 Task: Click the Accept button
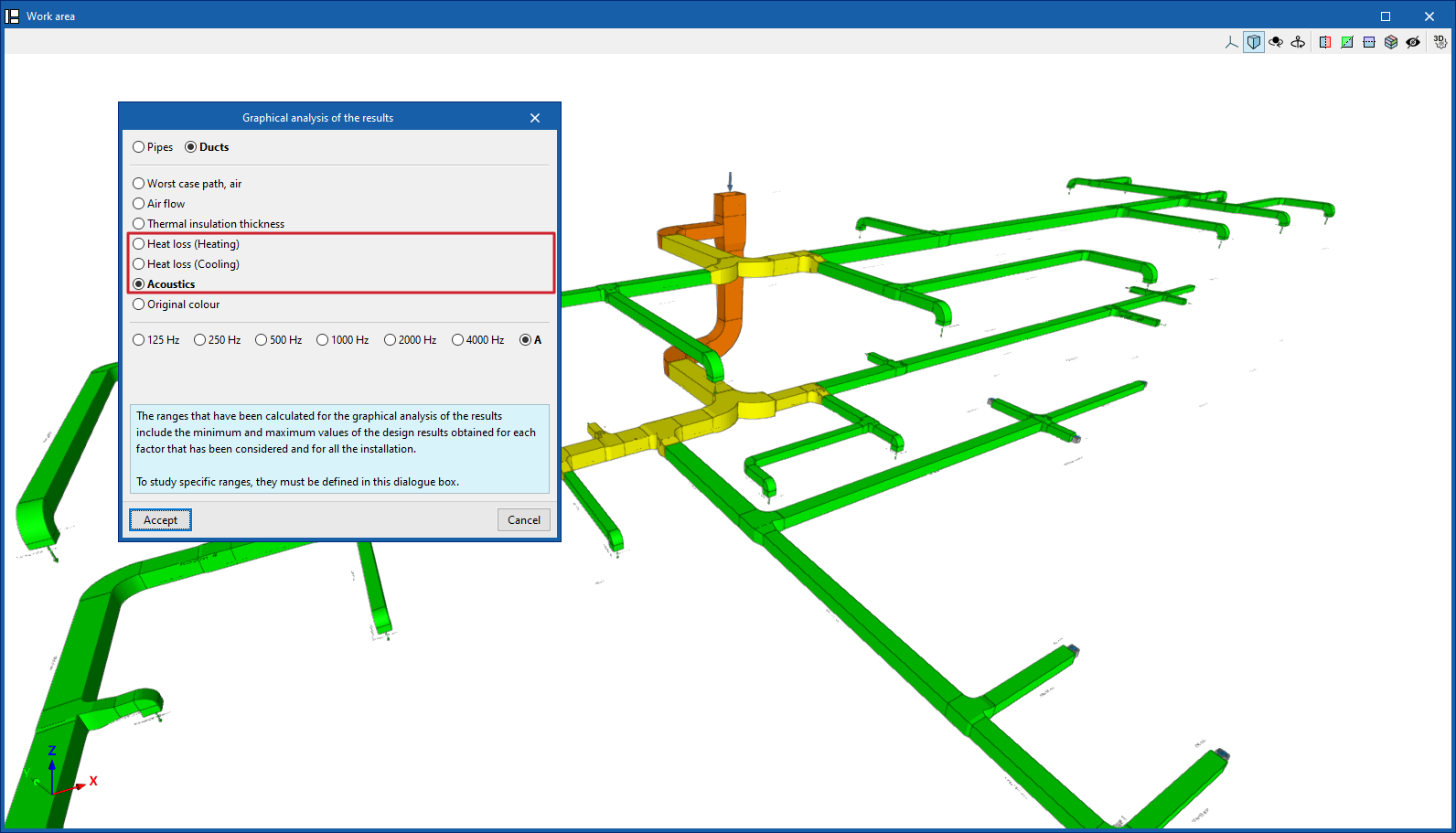point(160,520)
